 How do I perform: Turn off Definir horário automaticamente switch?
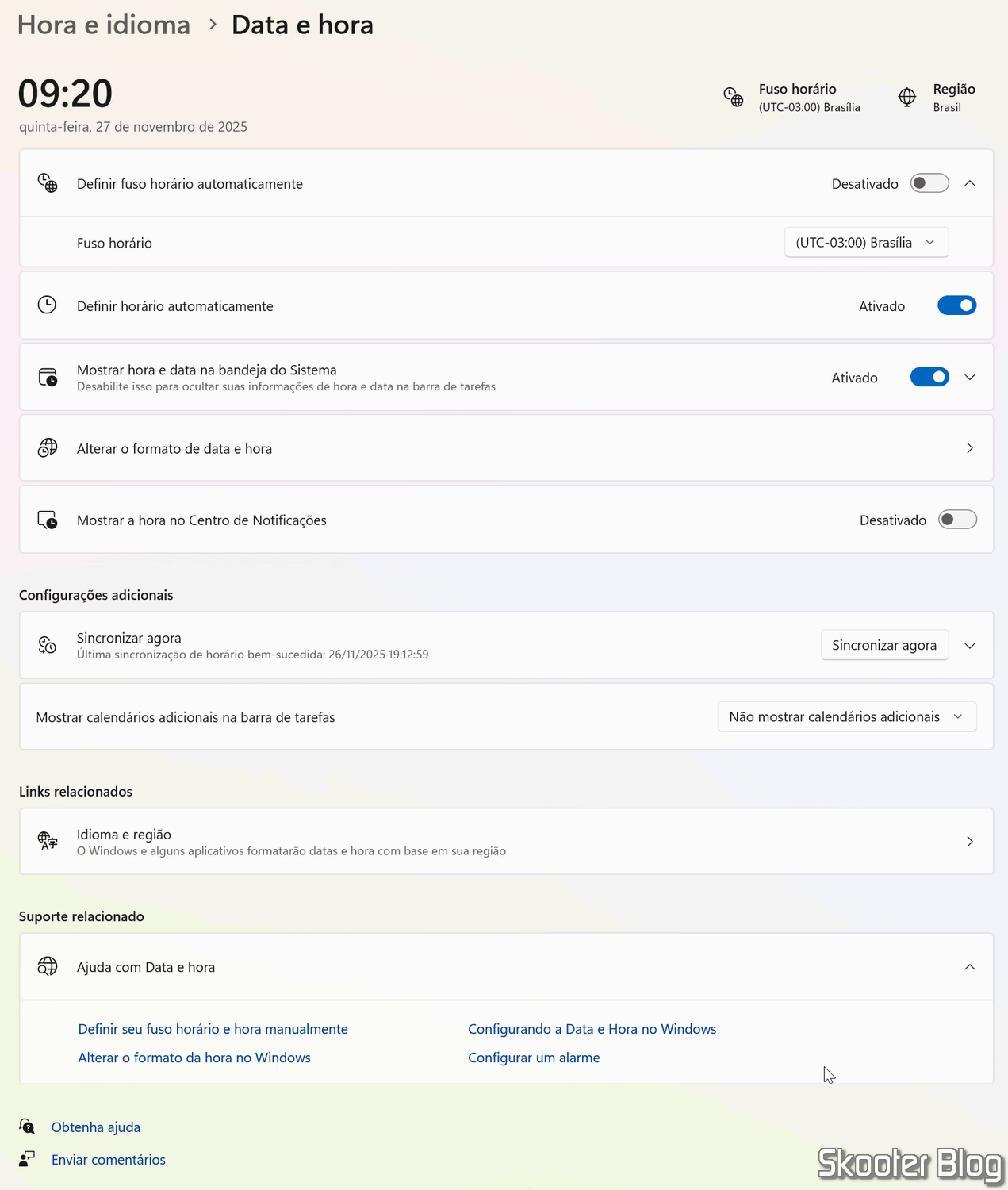tap(956, 305)
